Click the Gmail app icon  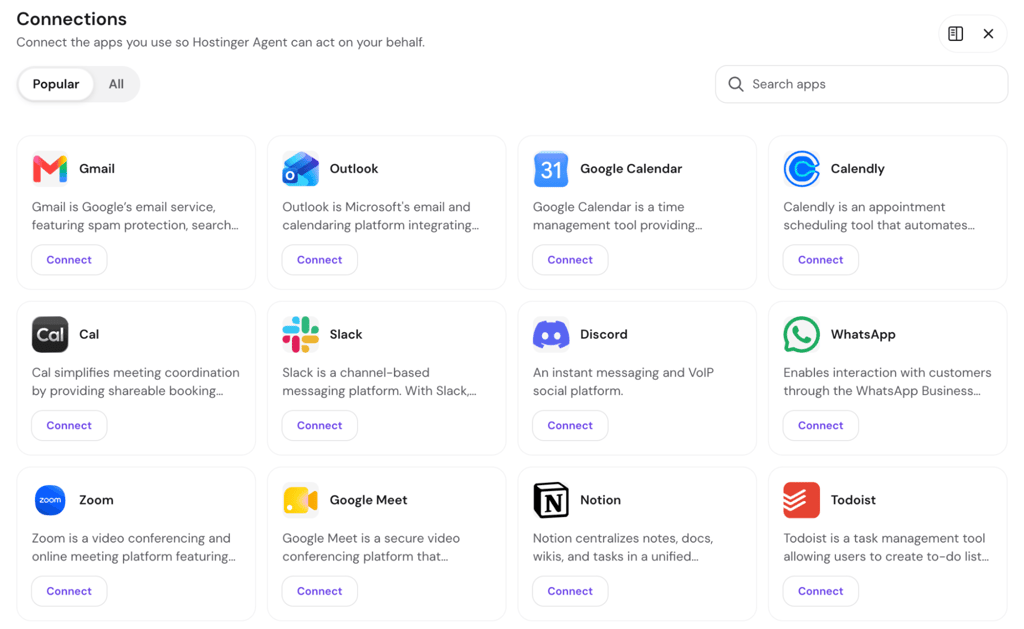[x=50, y=169]
